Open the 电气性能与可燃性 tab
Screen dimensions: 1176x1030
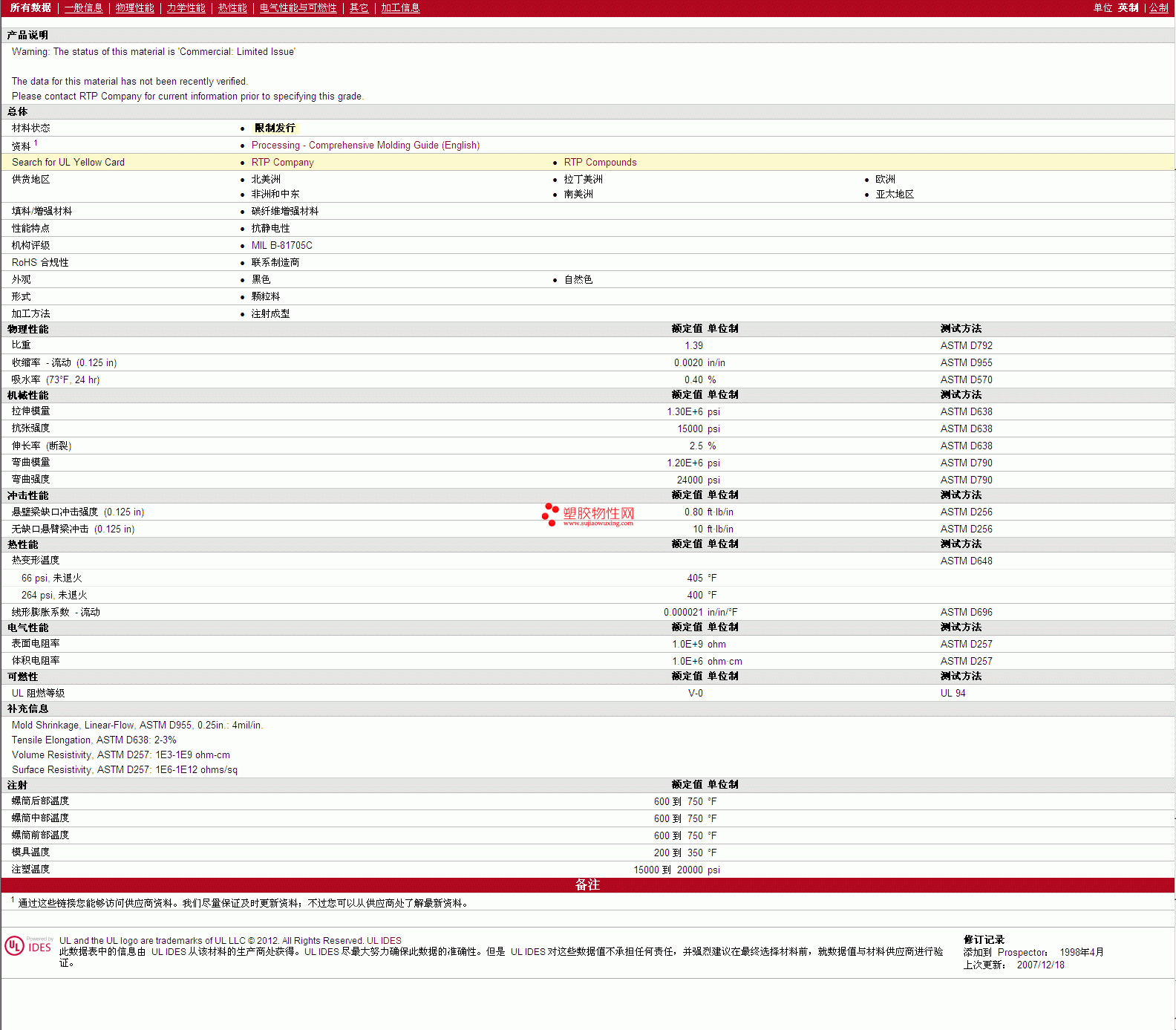298,8
